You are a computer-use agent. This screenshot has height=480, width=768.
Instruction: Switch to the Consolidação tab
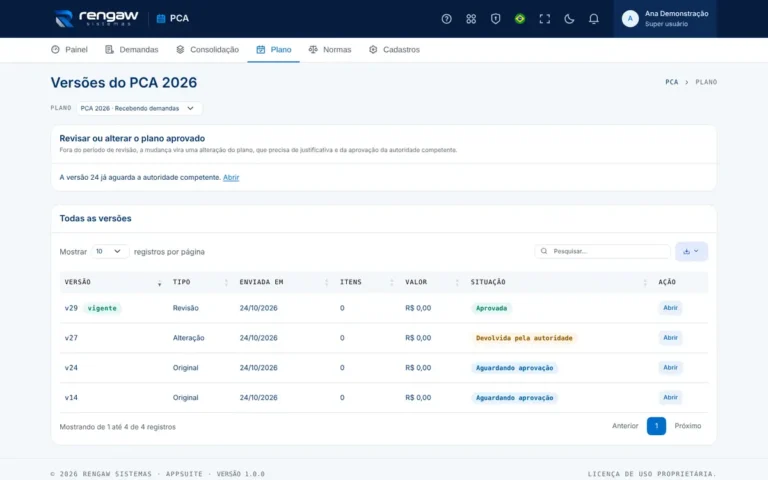point(207,49)
